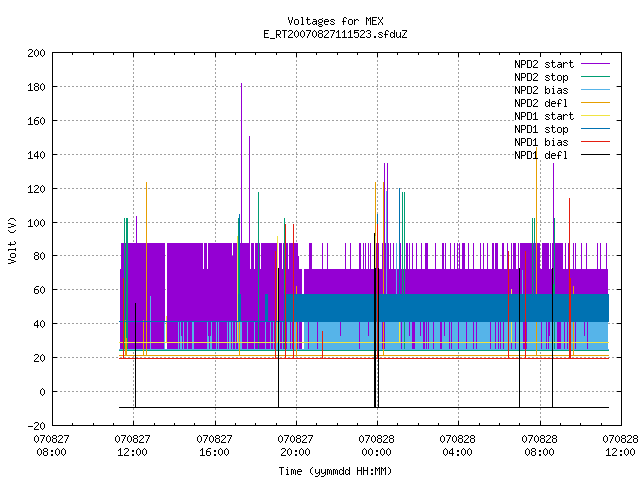Click the black NPD1 defl legend line

coord(595,155)
